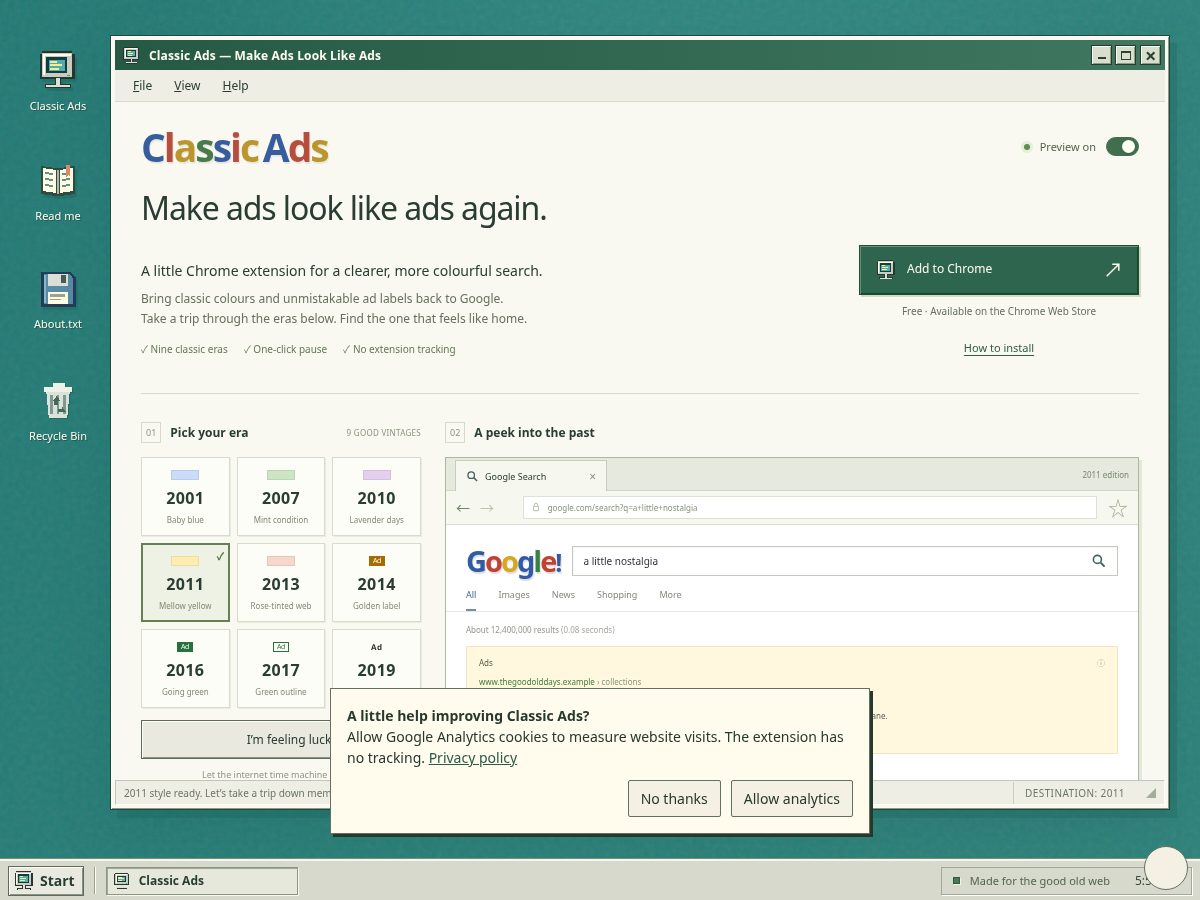Click No thanks on cookie prompt
The image size is (1200, 900).
pos(674,799)
